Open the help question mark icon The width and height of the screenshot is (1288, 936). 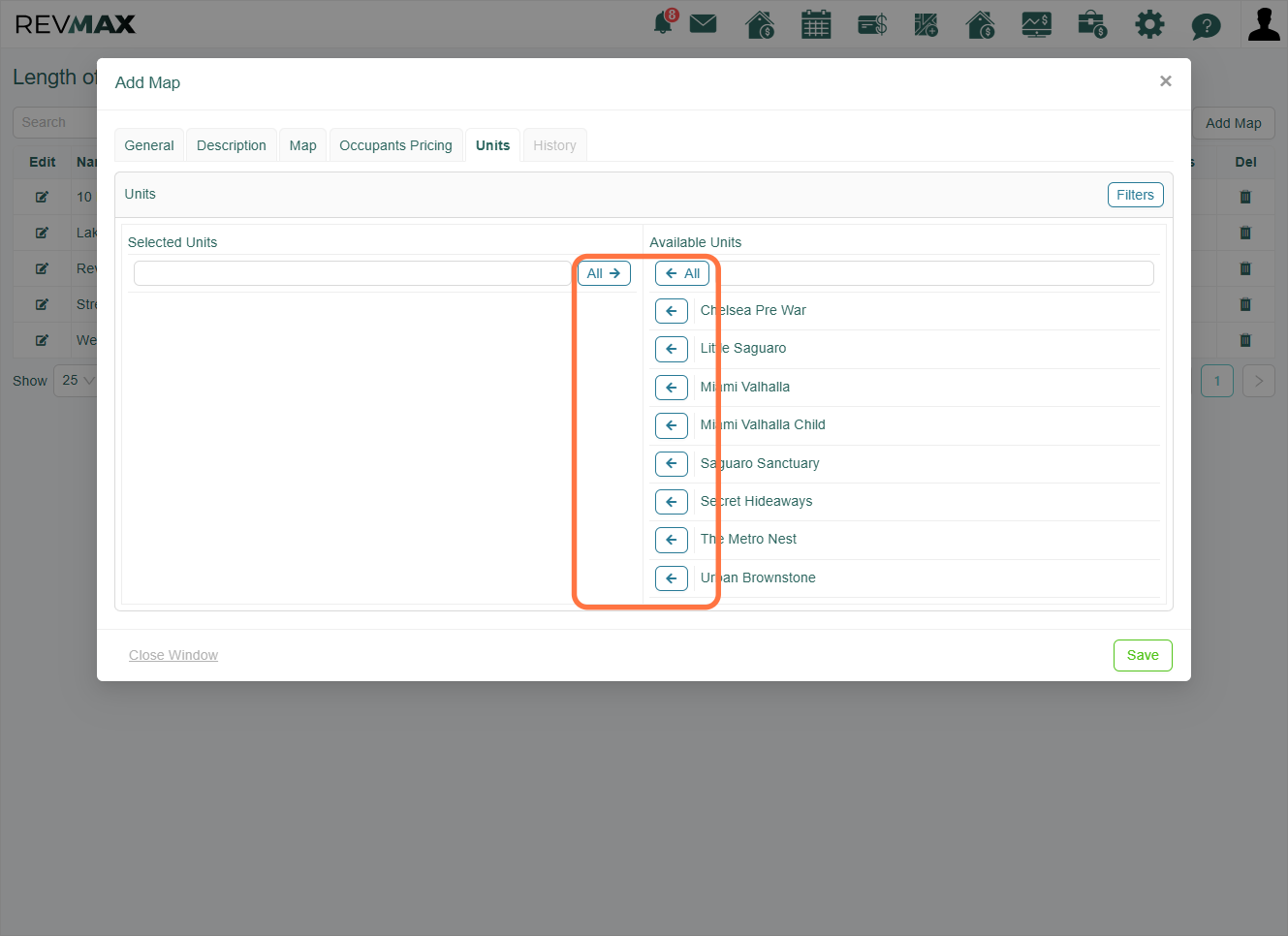pyautogui.click(x=1206, y=25)
